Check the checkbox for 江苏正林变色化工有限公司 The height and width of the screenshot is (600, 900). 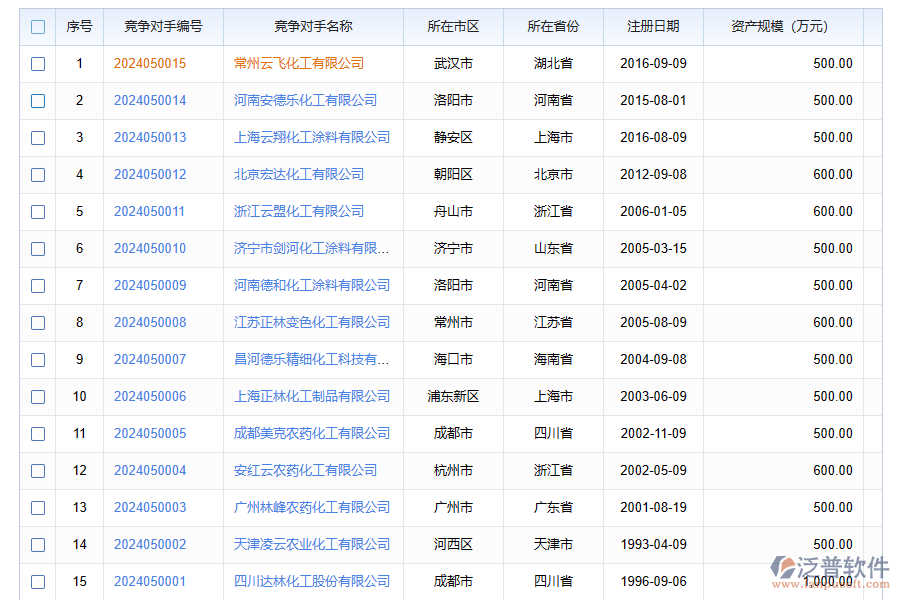coord(37,322)
